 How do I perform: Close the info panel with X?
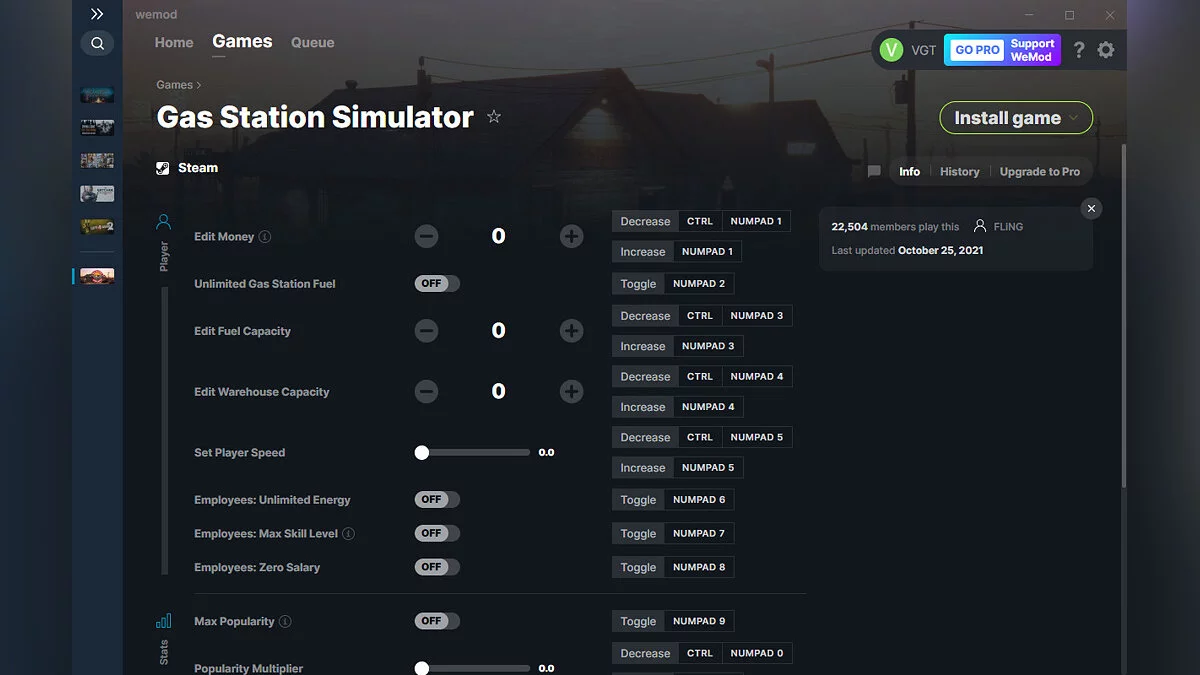click(x=1091, y=208)
